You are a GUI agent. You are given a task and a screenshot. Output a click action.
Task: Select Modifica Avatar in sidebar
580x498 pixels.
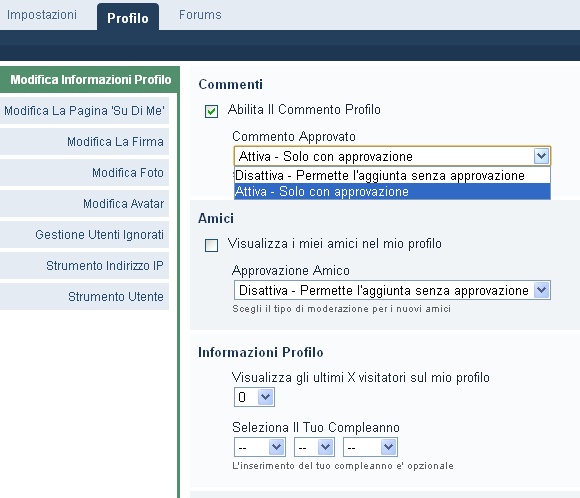click(x=84, y=204)
